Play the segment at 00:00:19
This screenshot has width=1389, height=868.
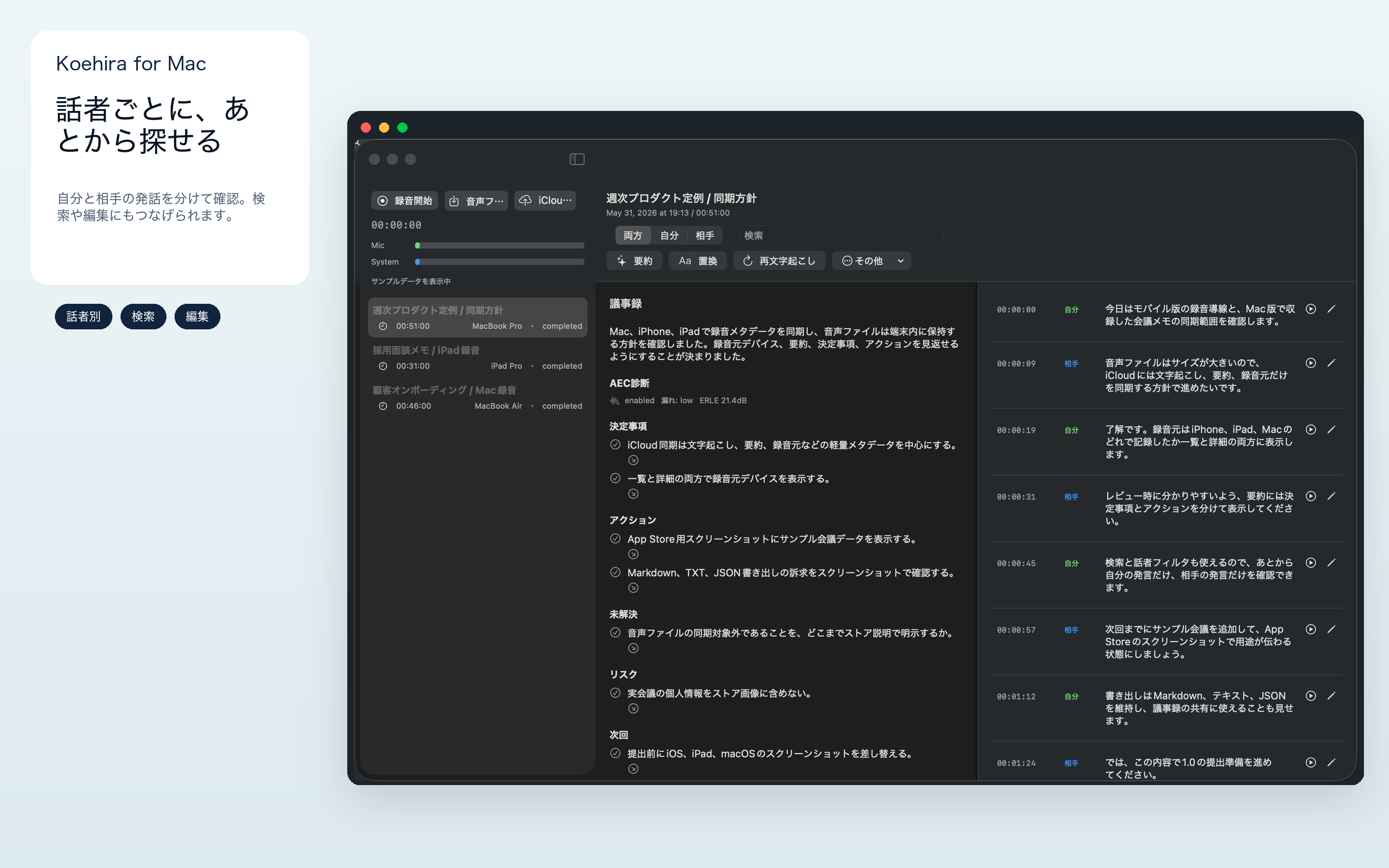point(1310,429)
